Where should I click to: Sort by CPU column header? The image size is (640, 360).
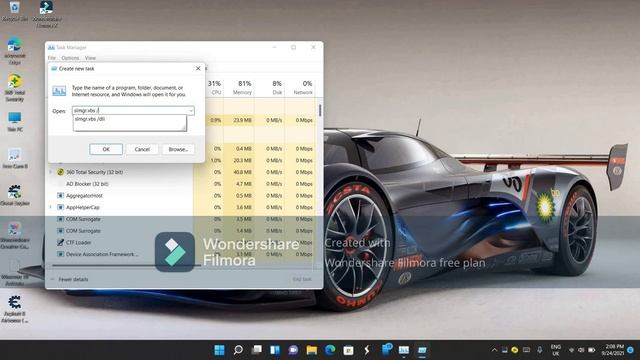[215, 87]
